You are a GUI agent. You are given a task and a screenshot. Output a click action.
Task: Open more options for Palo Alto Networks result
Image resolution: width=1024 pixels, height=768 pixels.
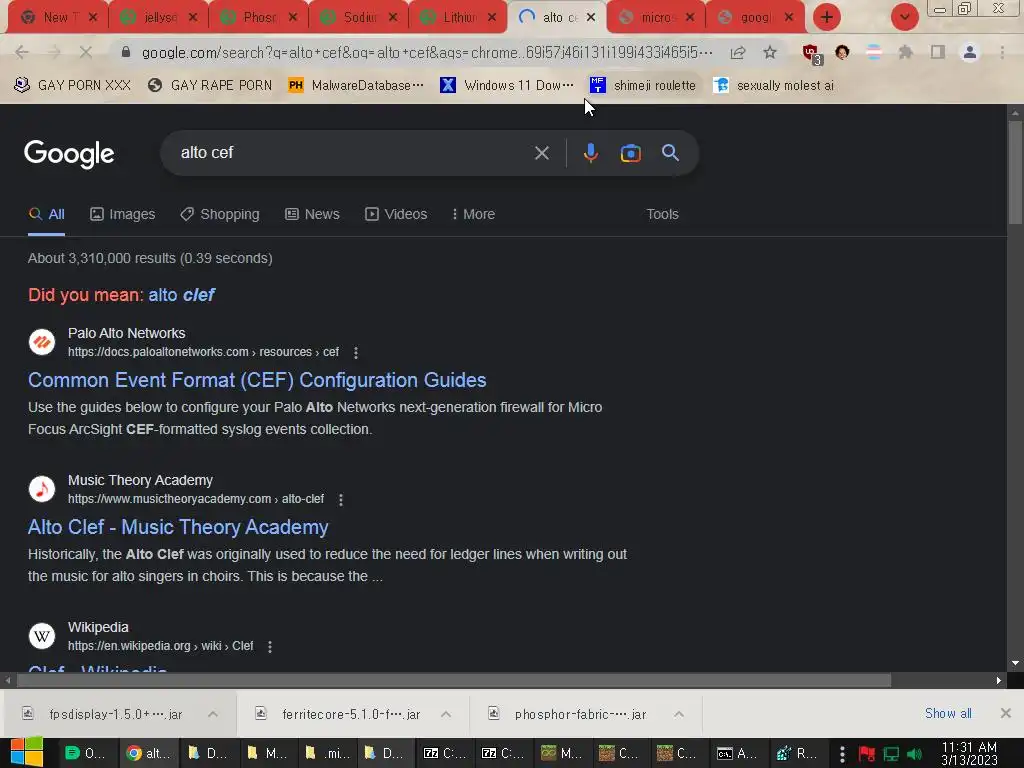pos(356,353)
